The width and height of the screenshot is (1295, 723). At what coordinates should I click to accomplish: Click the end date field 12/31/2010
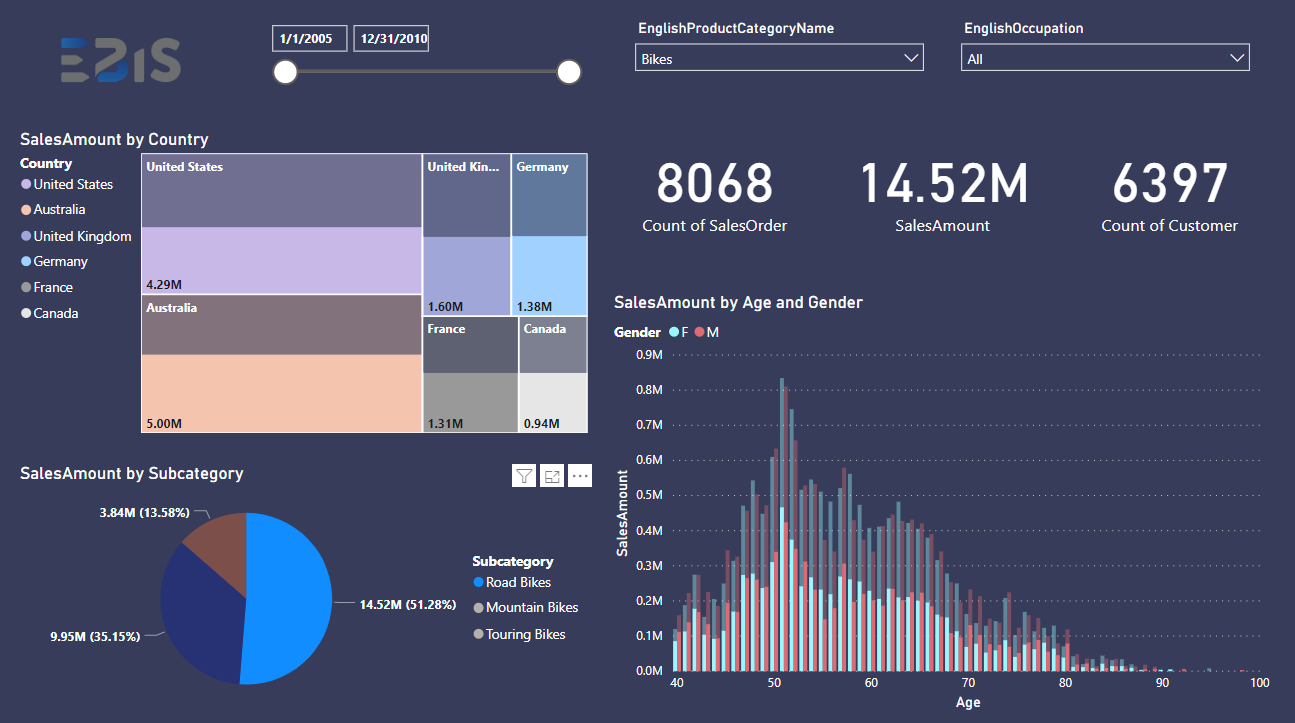(391, 39)
